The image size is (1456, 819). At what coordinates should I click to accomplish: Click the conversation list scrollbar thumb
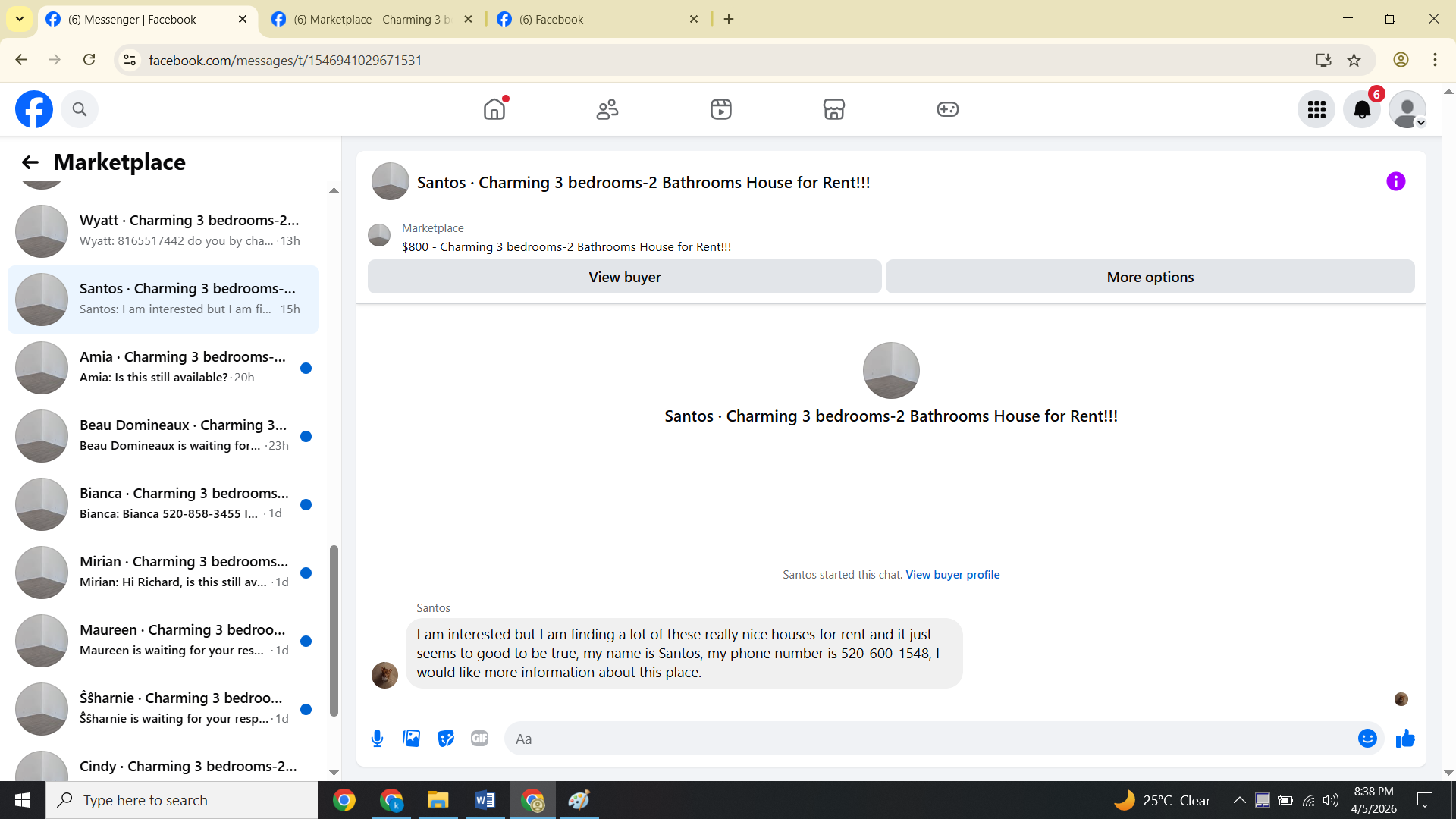pos(334,629)
